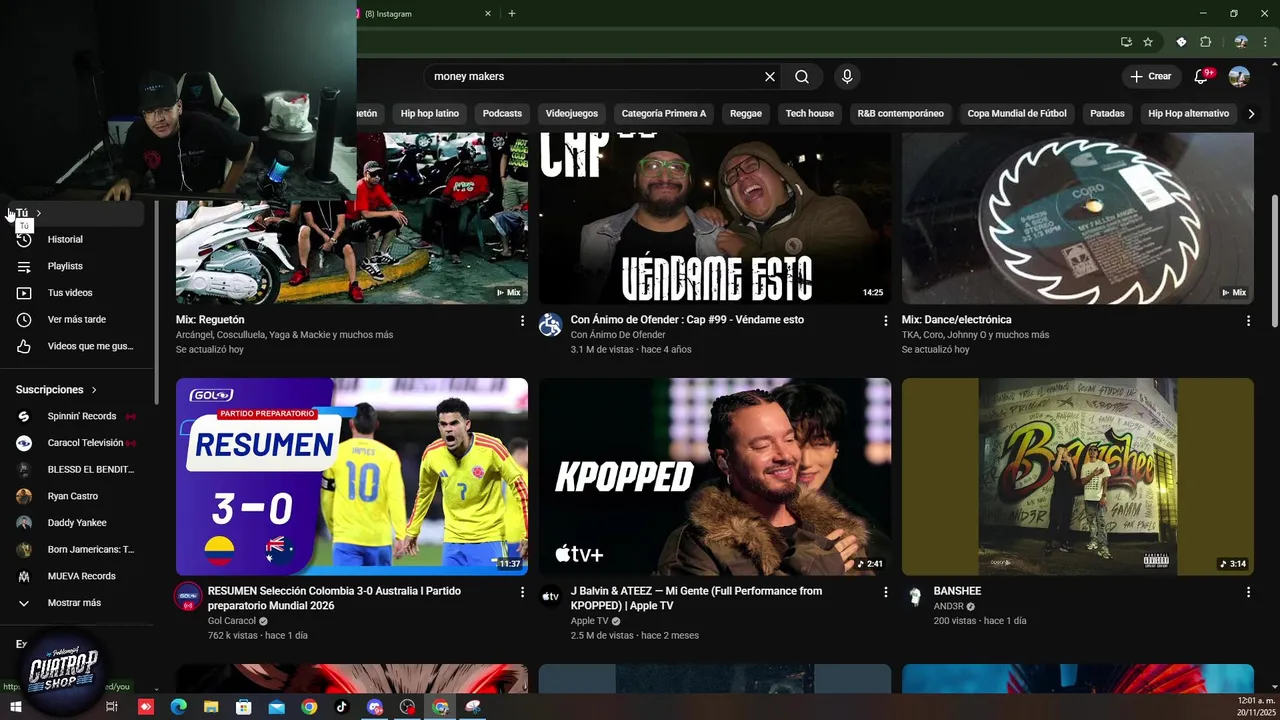Click the Chrome profile avatar in toolbar
Image resolution: width=1280 pixels, height=720 pixels.
point(1241,42)
